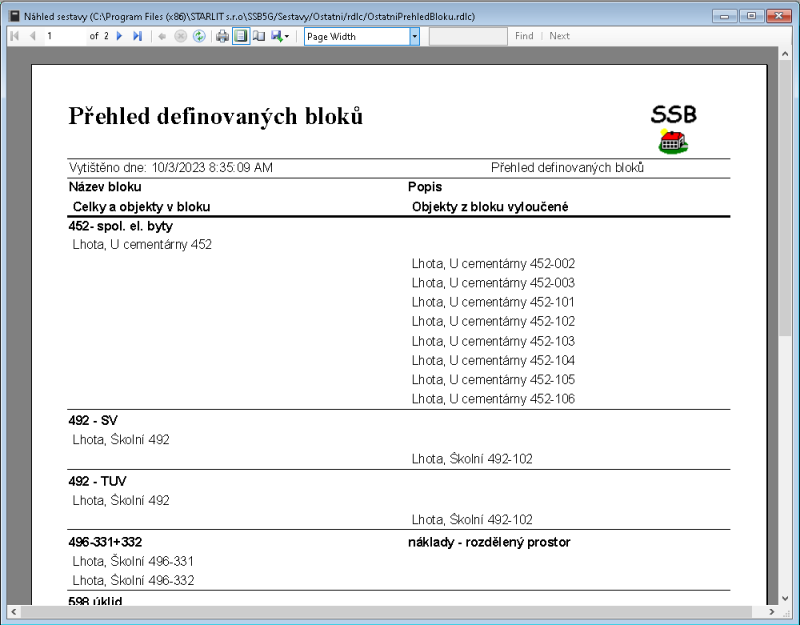Click the Find link to search

[x=524, y=36]
